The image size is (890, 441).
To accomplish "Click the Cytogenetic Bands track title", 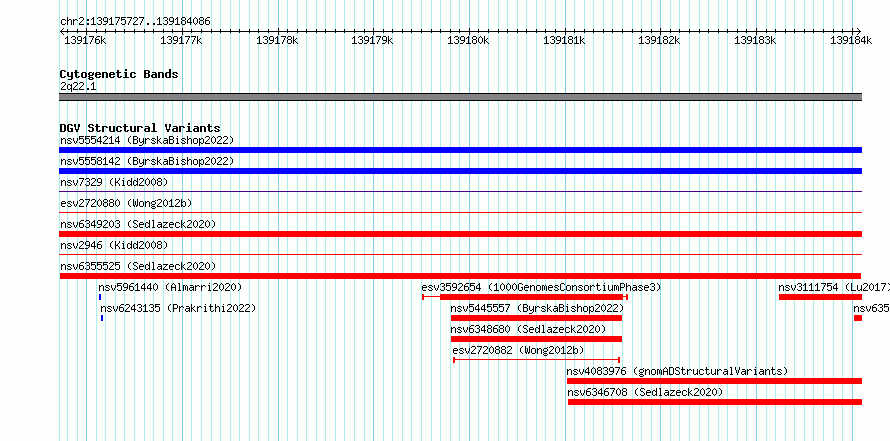I will click(x=119, y=74).
